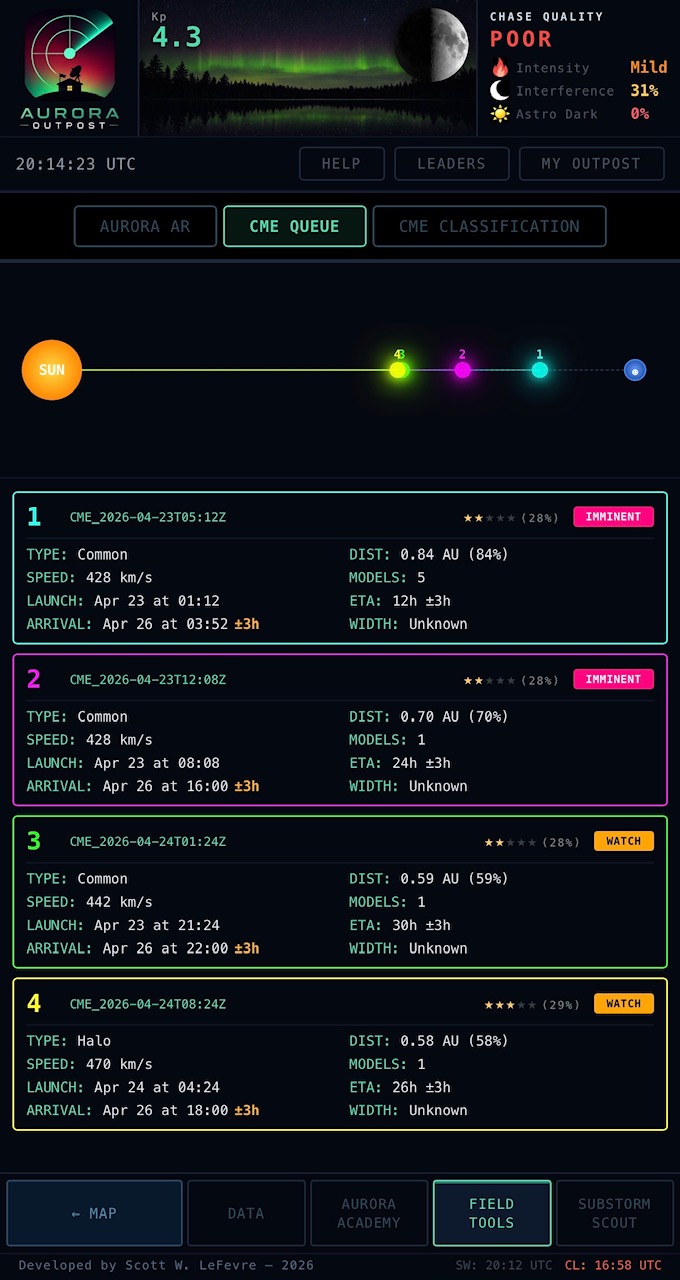Click ETA 30h ±3h on card 3
The height and width of the screenshot is (1280, 680).
[x=400, y=925]
